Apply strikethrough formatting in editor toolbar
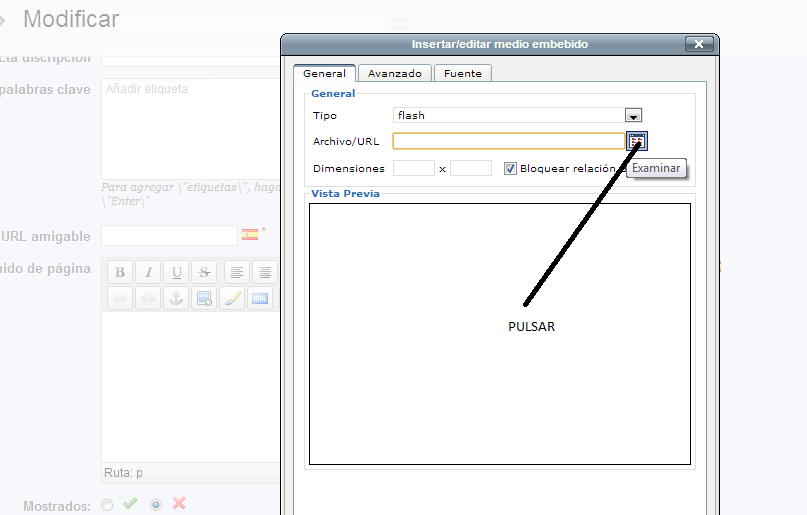This screenshot has width=807, height=515. coord(204,272)
